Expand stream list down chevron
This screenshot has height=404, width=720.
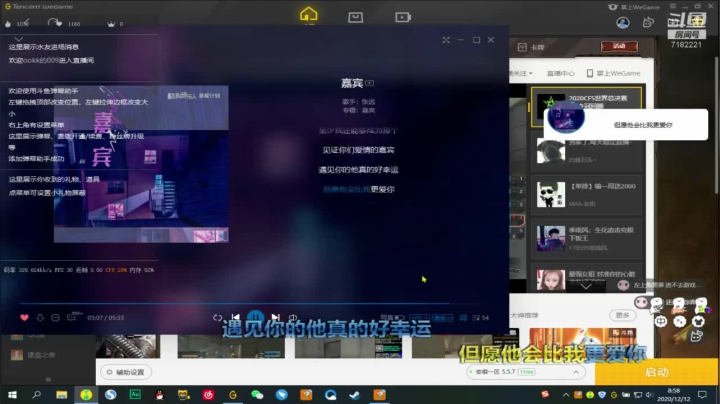586,286
